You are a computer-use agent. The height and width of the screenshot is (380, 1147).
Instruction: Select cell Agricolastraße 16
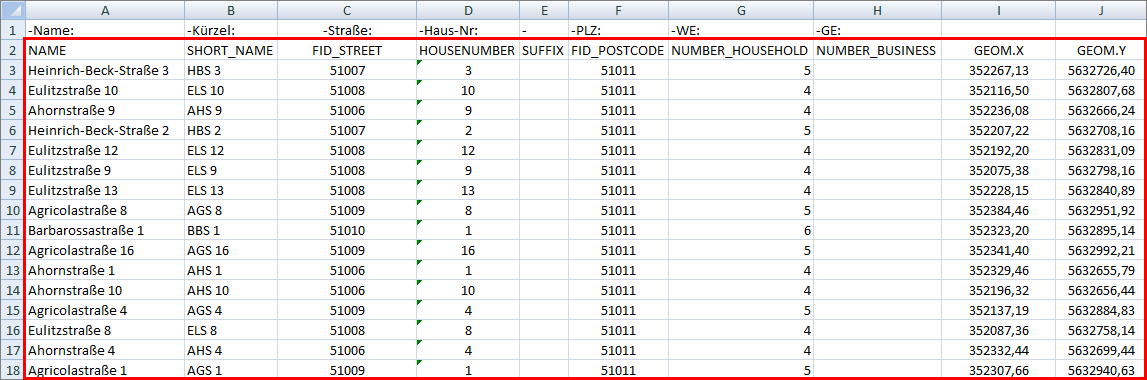coord(105,250)
